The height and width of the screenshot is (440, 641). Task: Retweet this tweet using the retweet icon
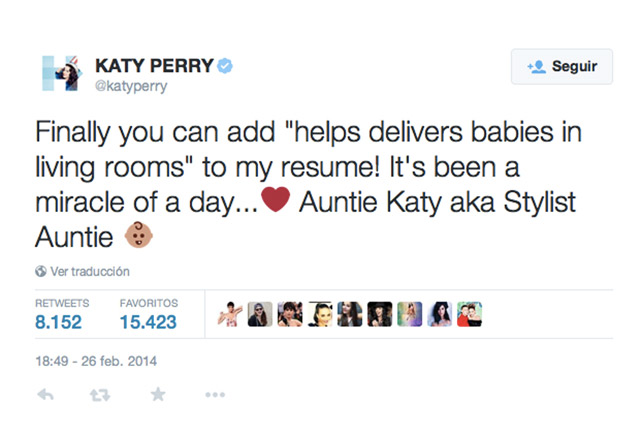(x=100, y=394)
